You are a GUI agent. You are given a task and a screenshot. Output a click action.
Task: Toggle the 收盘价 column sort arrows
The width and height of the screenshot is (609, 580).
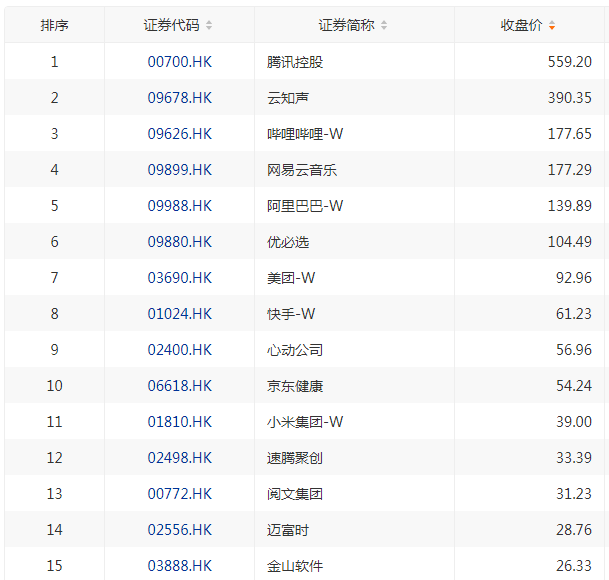552,25
